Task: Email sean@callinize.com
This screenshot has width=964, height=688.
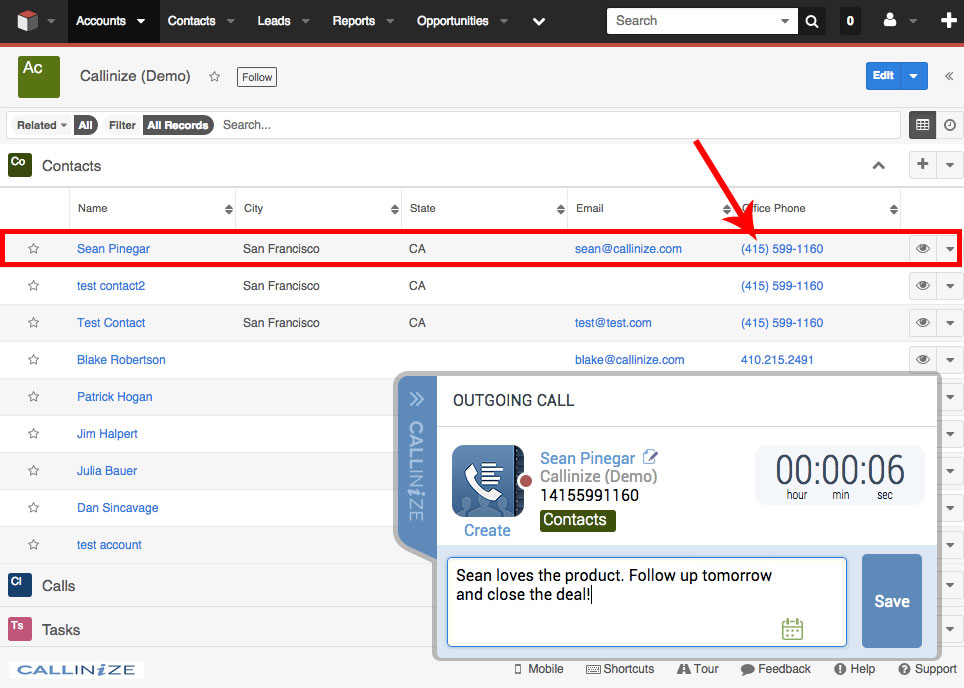Action: (x=628, y=248)
